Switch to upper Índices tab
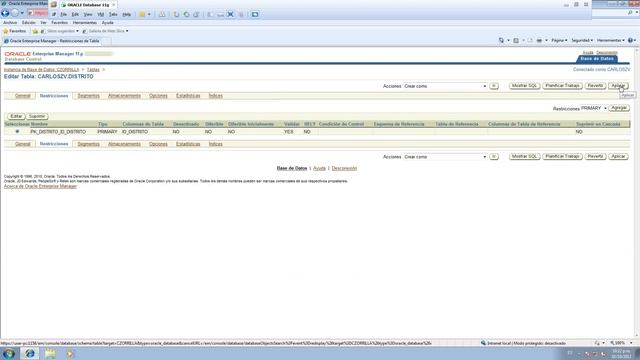This screenshot has height=360, width=640. tap(216, 96)
